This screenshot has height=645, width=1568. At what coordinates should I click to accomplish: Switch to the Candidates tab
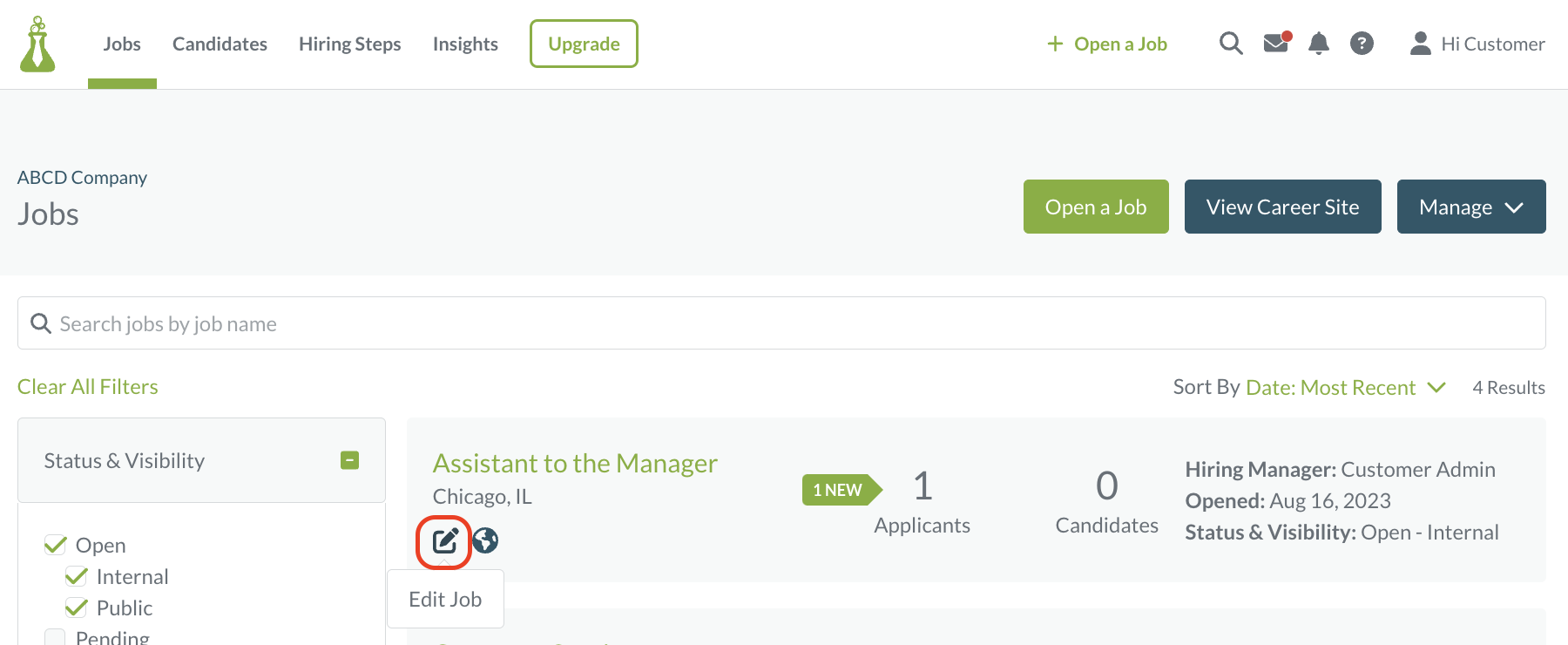click(220, 44)
